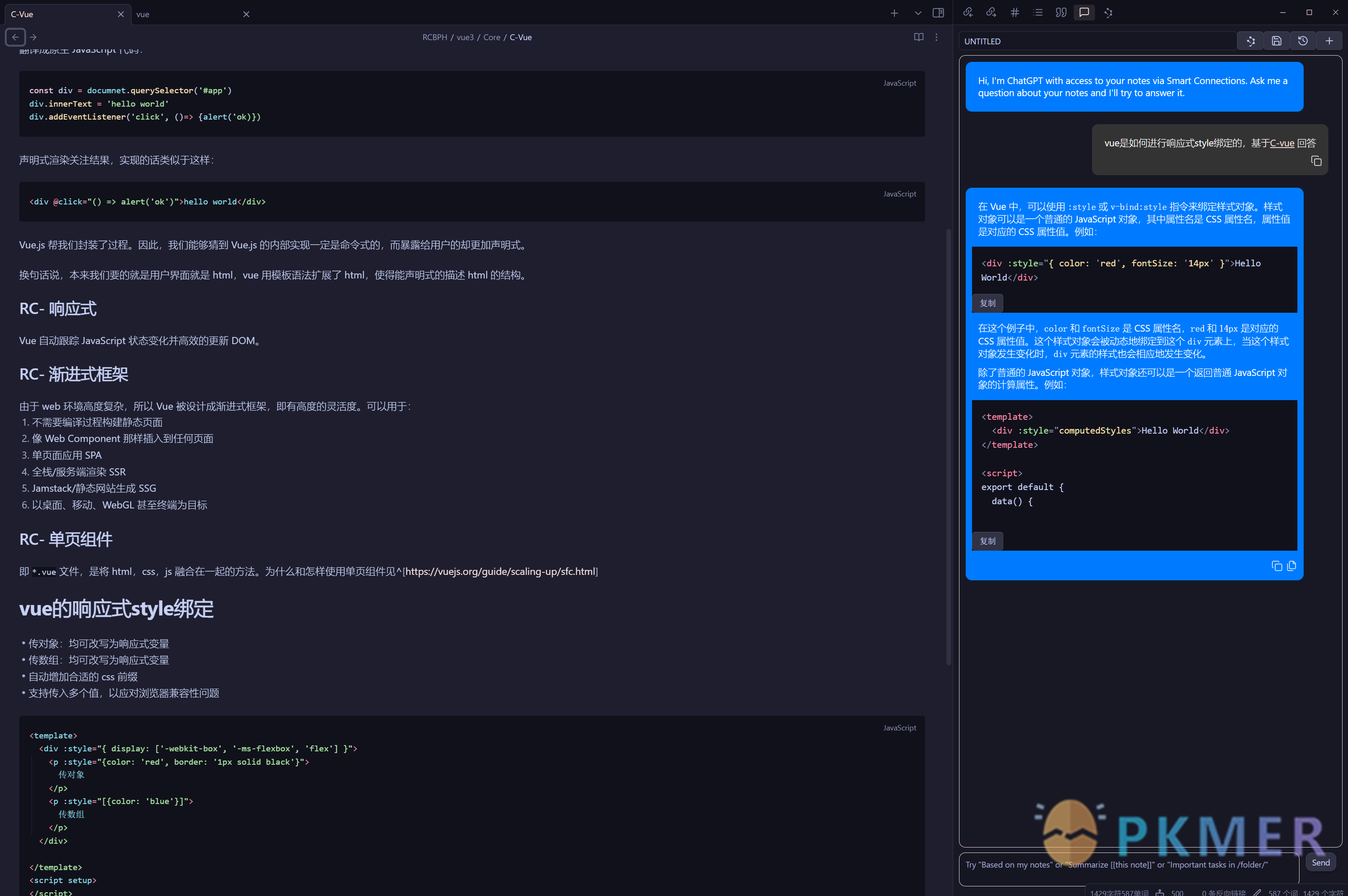Click the editor vertical scrollbar
This screenshot has height=896, width=1348.
click(x=949, y=447)
